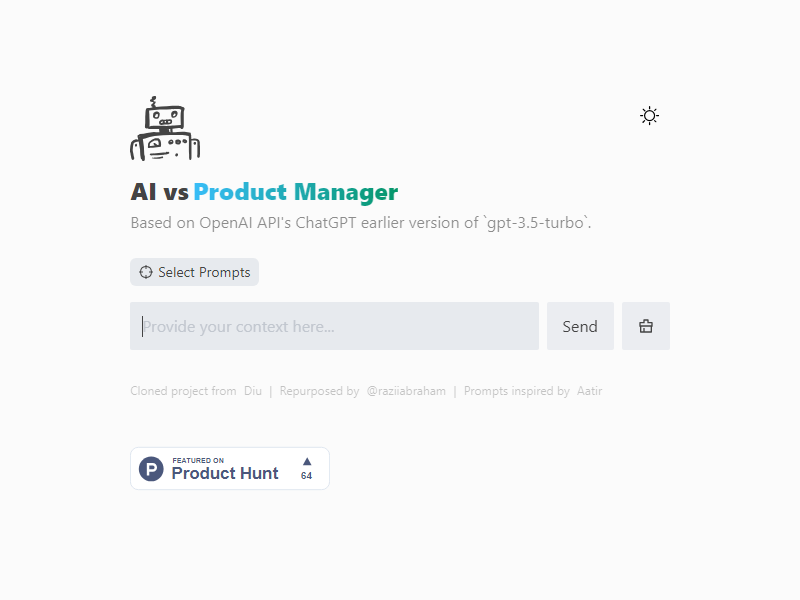Viewport: 800px width, 600px height.
Task: Click the gradient 'Product Manager' heading text
Action: click(295, 192)
